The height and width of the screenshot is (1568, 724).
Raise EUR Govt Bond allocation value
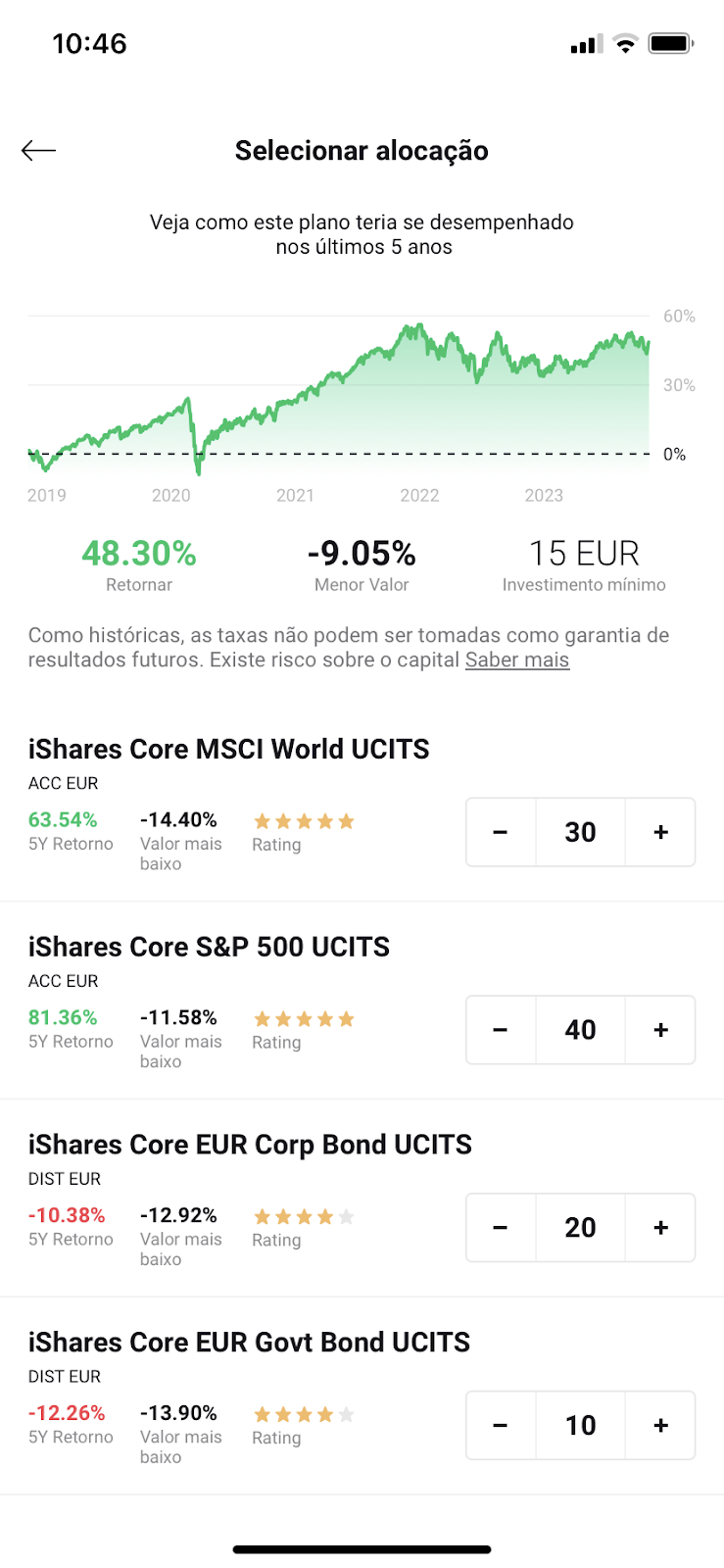[x=660, y=1426]
